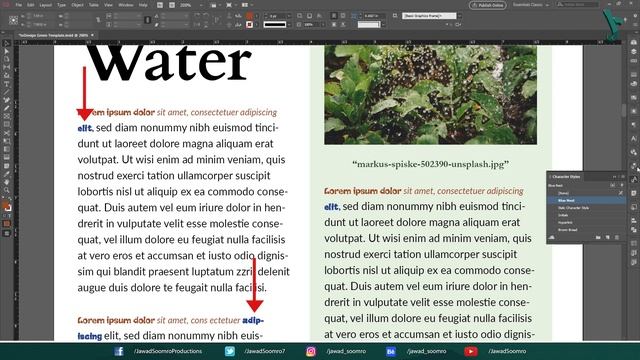Click the Go to Bridge icon
The width and height of the screenshot is (640, 360).
click(160, 5)
